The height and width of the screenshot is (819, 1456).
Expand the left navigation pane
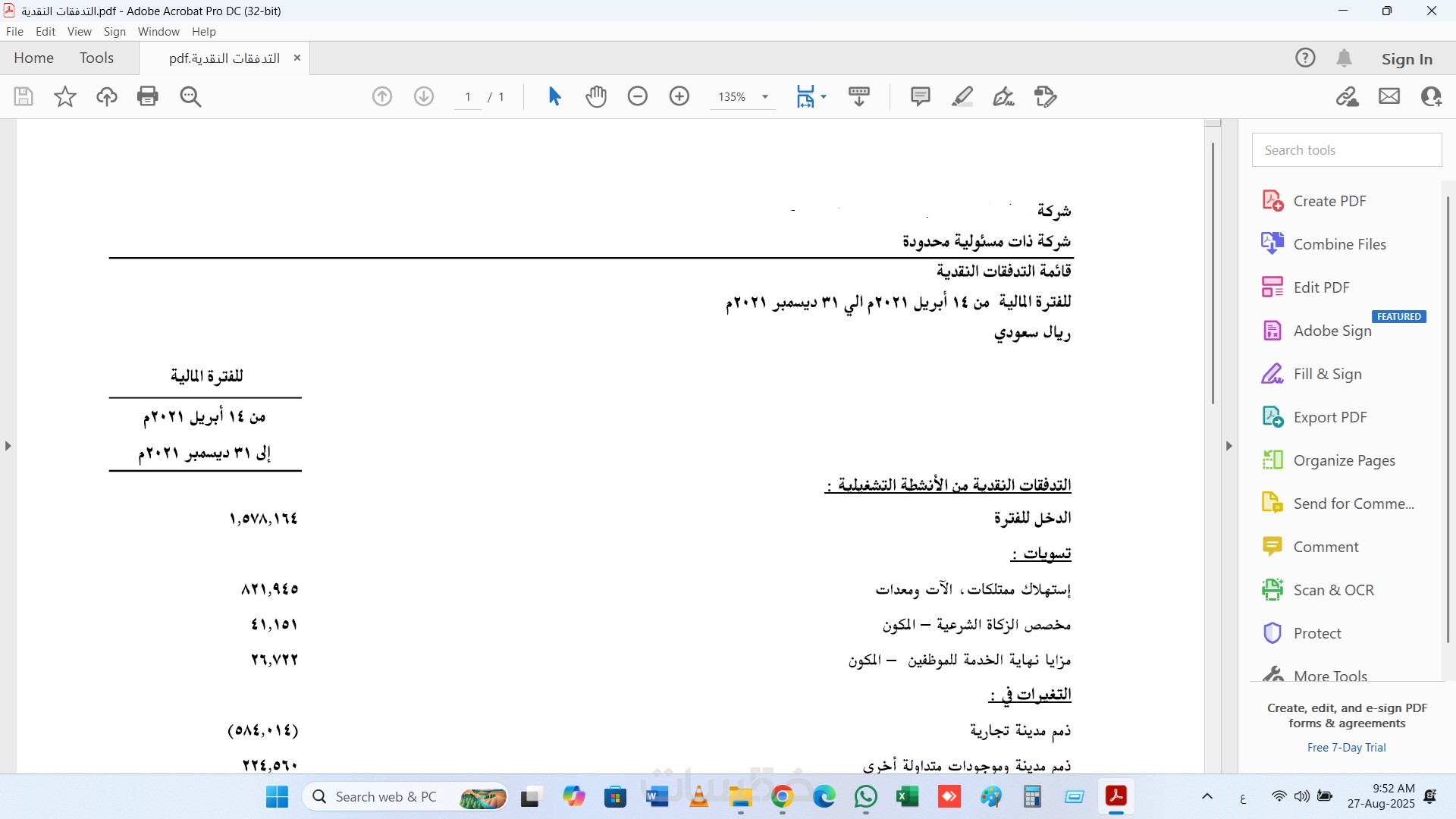click(x=8, y=446)
